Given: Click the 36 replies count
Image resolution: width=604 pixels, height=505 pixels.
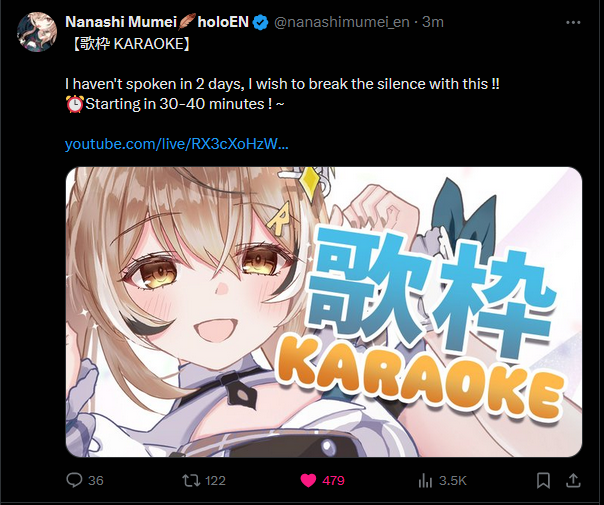Looking at the screenshot, I should click(96, 480).
